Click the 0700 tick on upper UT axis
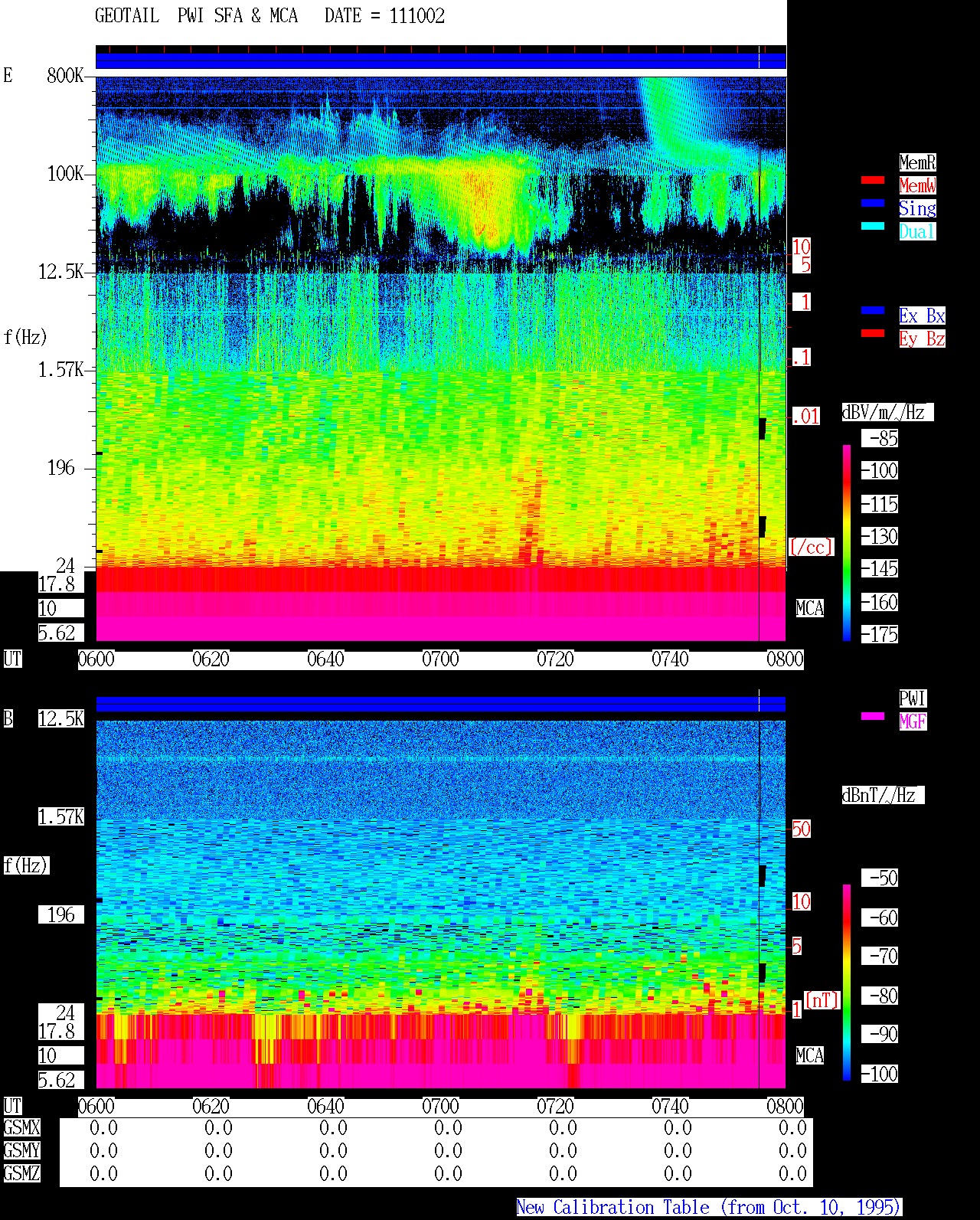This screenshot has height=1220, width=980. (440, 659)
